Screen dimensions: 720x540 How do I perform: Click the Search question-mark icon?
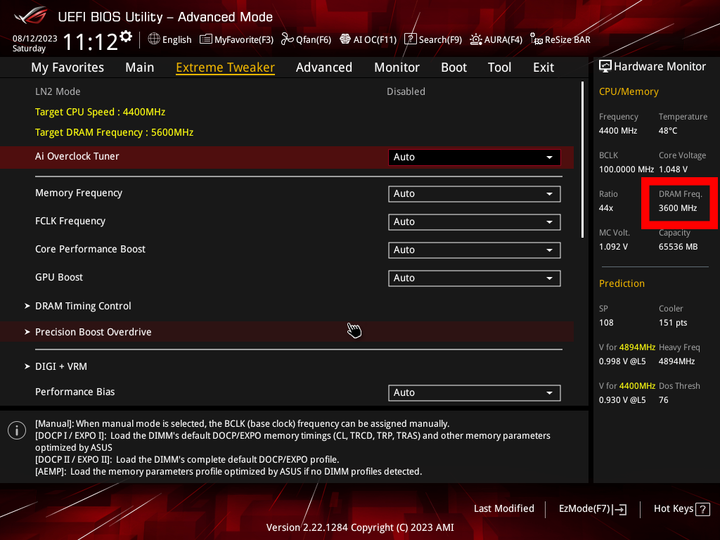410,39
